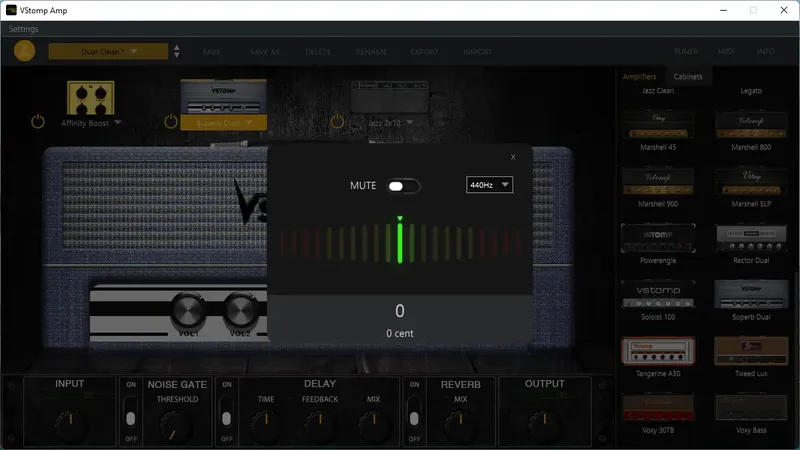This screenshot has height=450, width=800.
Task: Choose the Superb Dual amplifier in list
Action: tap(751, 301)
